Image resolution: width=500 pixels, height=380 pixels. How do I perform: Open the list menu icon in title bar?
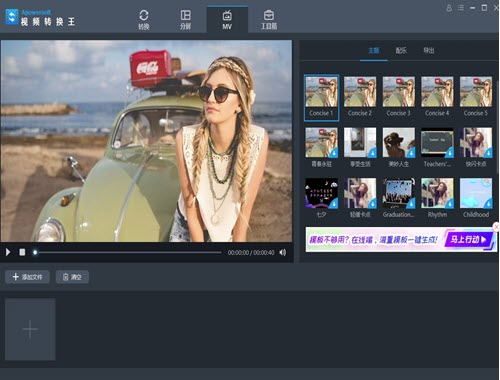(461, 8)
